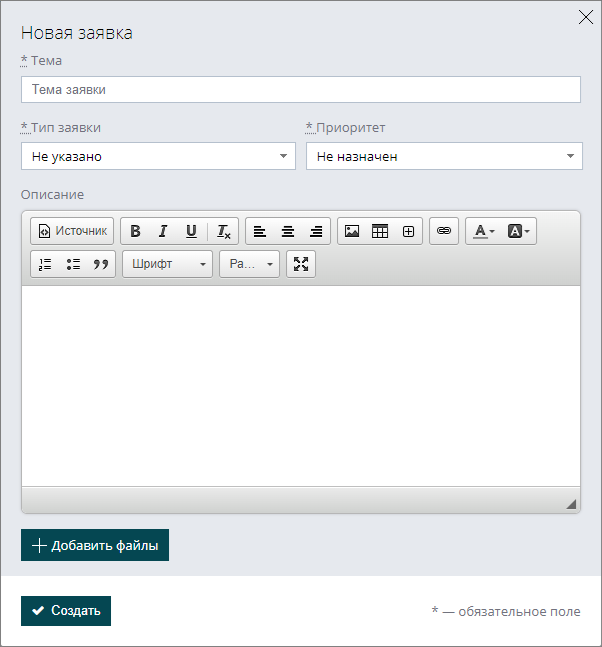Insert a hyperlink
This screenshot has width=602, height=647.
(444, 231)
